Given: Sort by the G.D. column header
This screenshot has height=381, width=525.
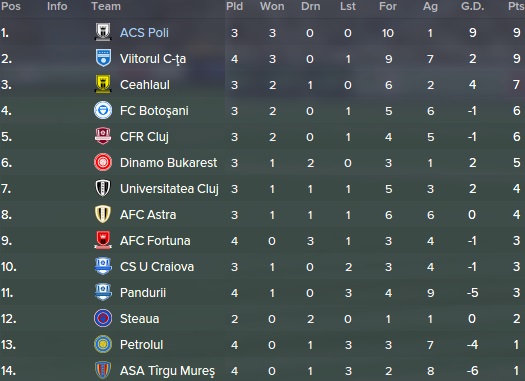Looking at the screenshot, I should click(x=472, y=6).
